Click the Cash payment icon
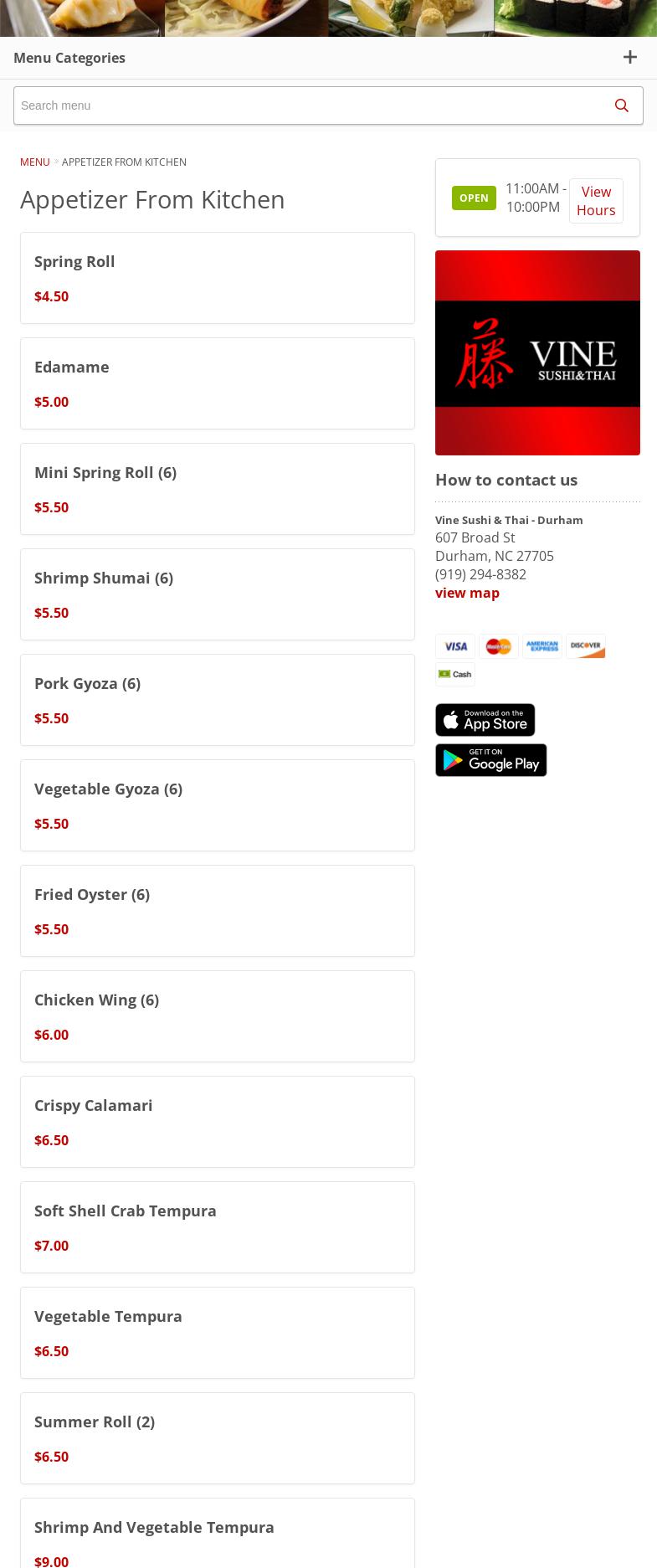Image resolution: width=657 pixels, height=1568 pixels. click(455, 674)
